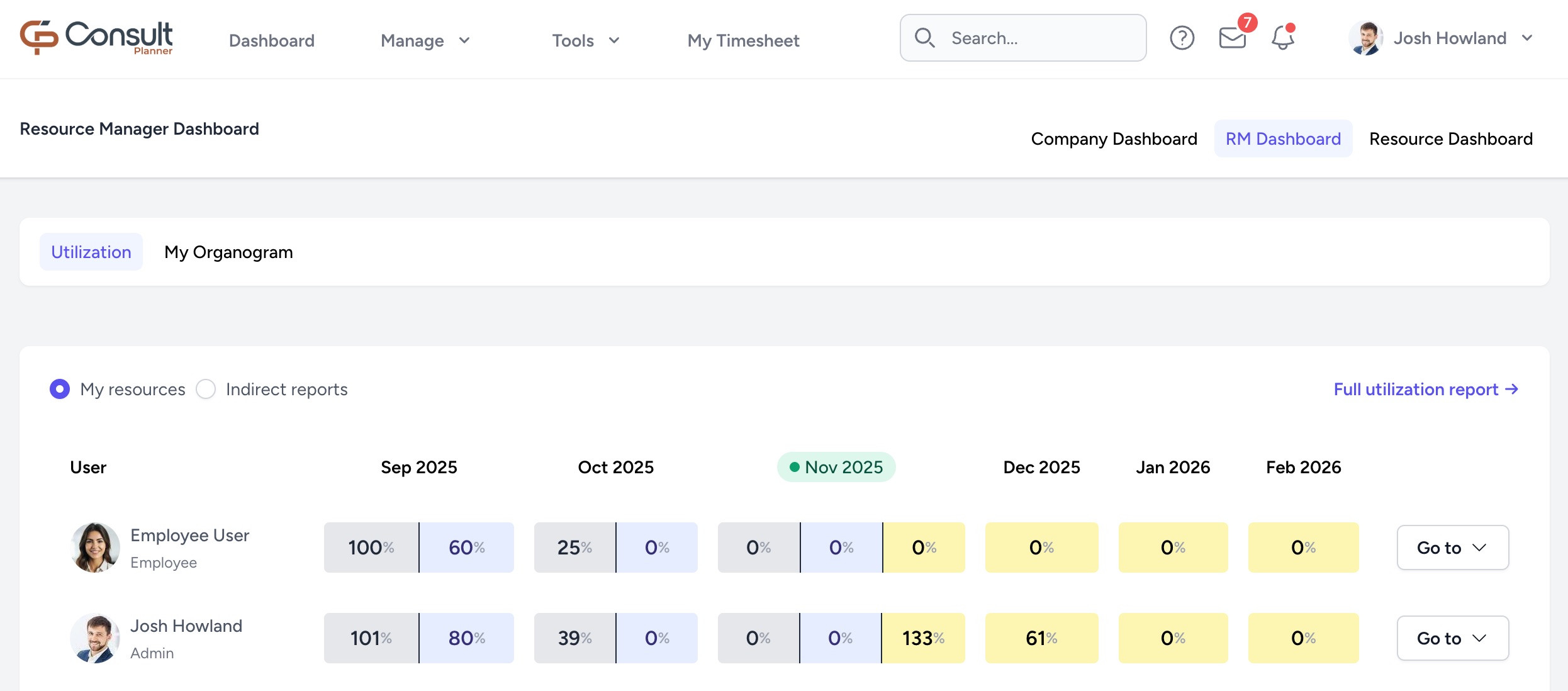
Task: Expand the Go to dropdown for Employee User
Action: coord(1452,548)
